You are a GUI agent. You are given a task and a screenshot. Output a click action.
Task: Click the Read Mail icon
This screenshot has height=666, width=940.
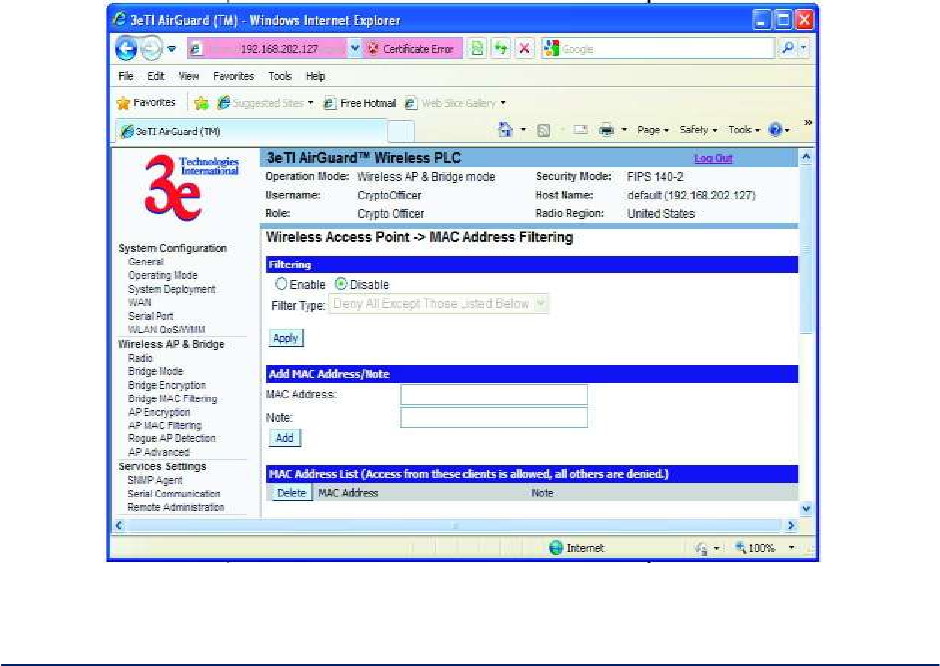click(x=580, y=129)
